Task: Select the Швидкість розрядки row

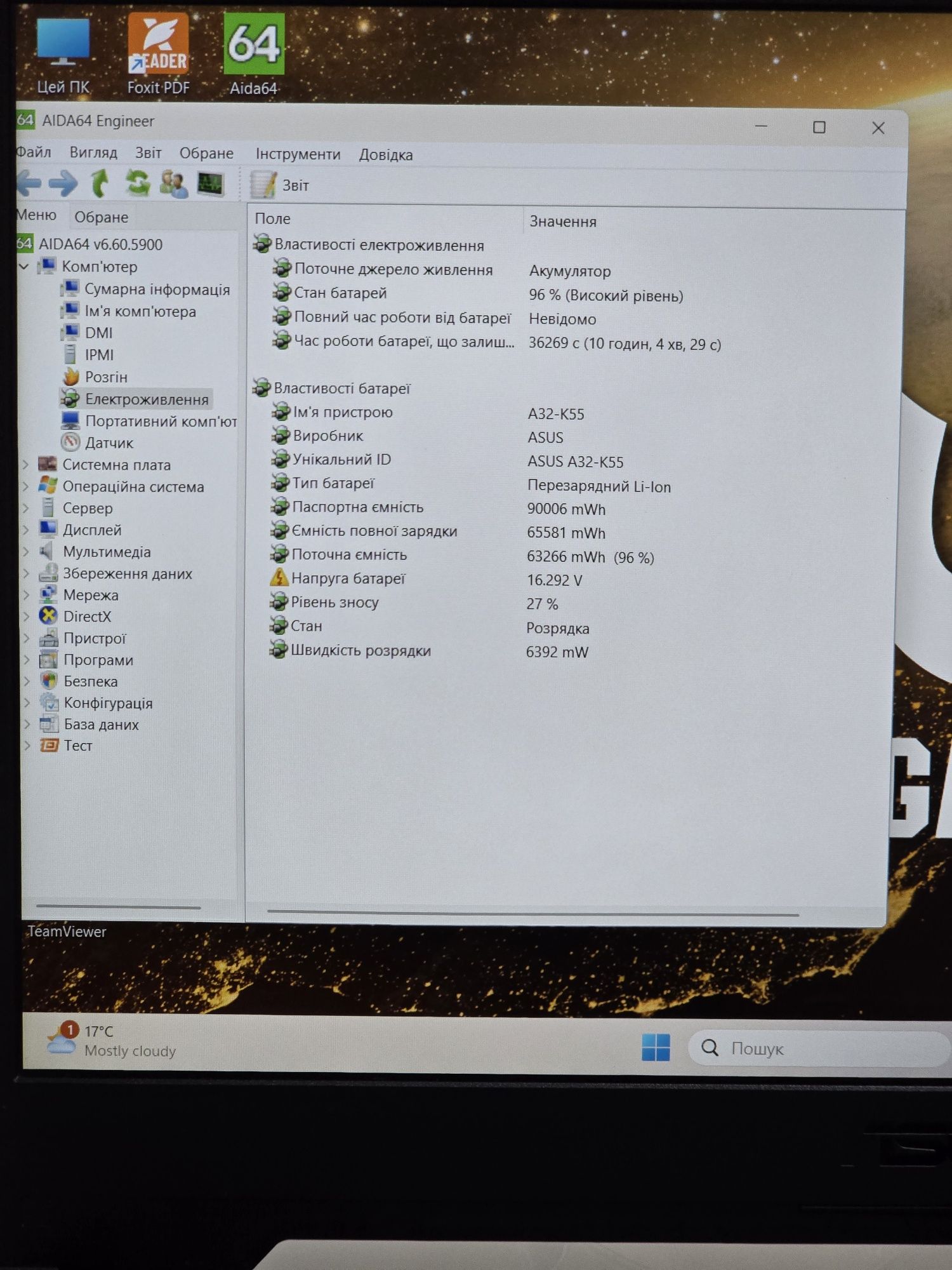Action: (430, 651)
